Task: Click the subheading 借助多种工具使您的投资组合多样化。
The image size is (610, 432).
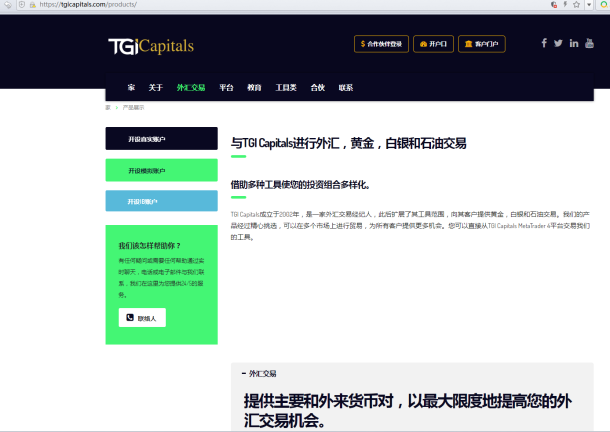Action: 300,184
